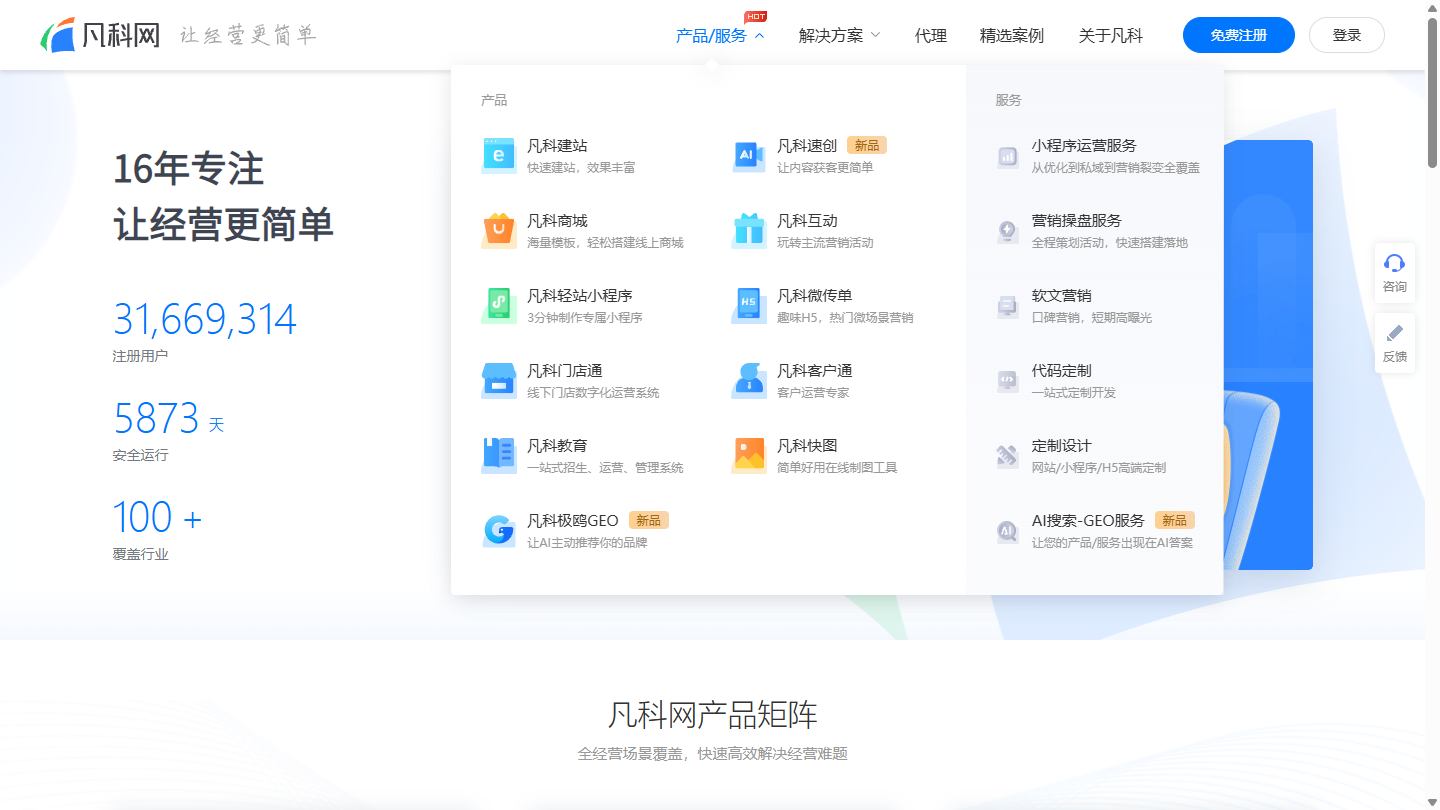Select the 凡科极鸥GEO icon
This screenshot has width=1440, height=810.
click(x=499, y=531)
